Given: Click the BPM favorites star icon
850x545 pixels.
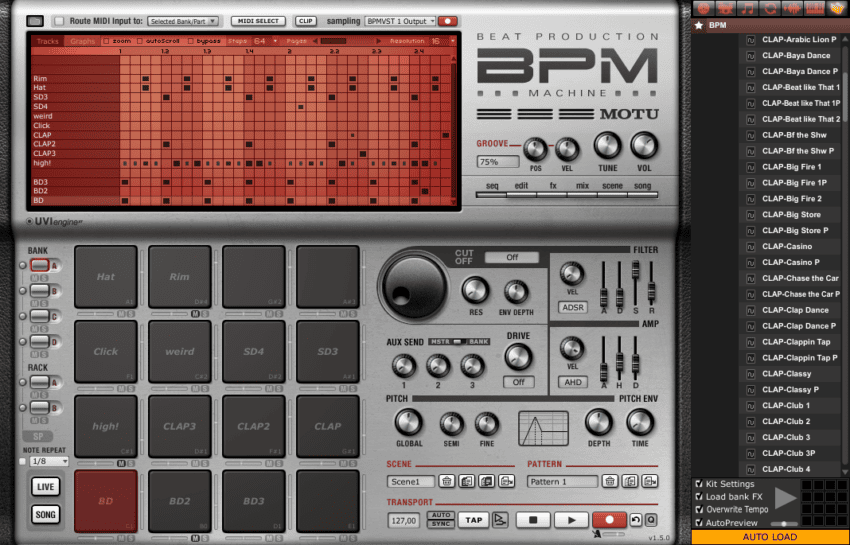Looking at the screenshot, I should tap(698, 25).
